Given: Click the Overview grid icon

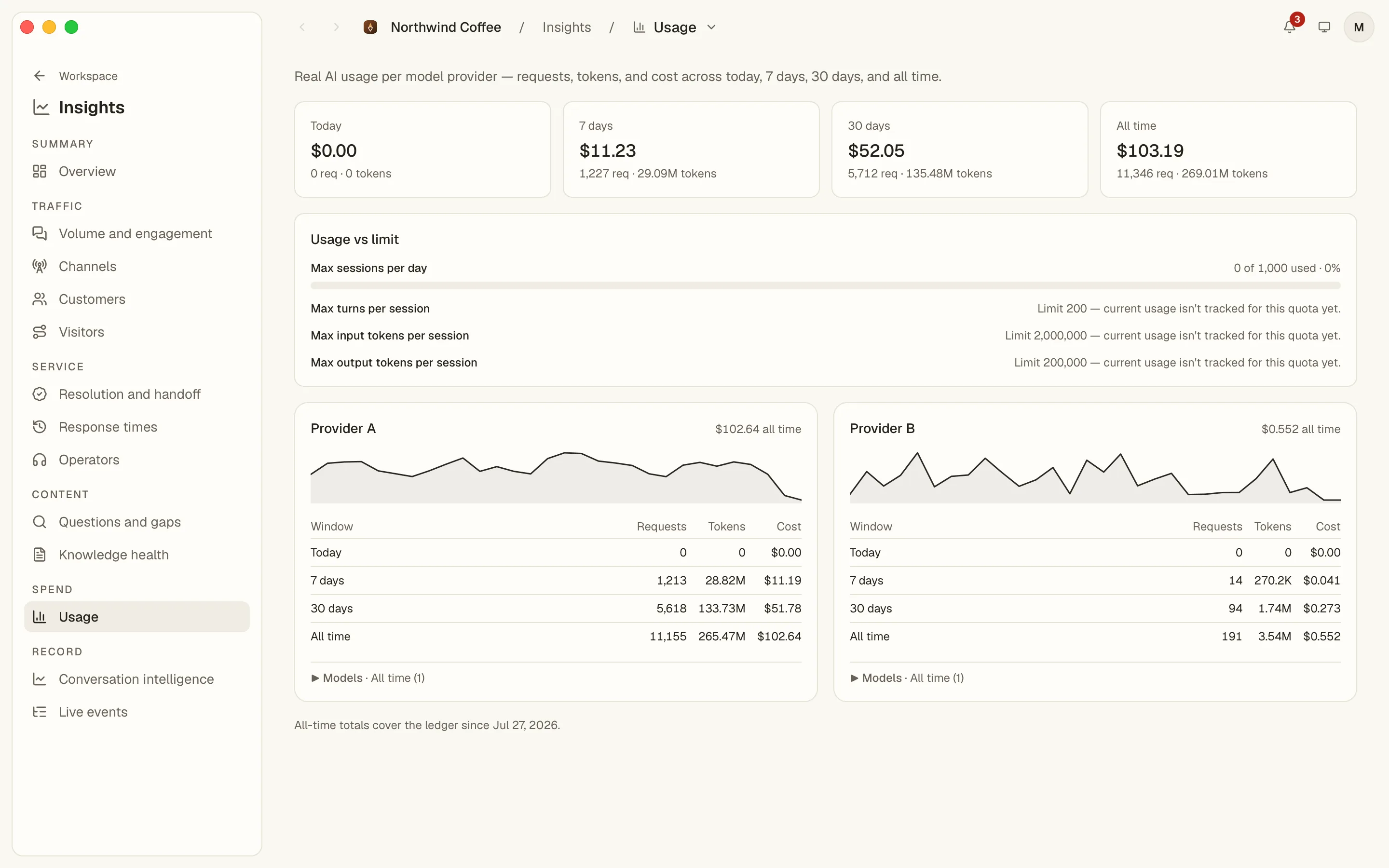Looking at the screenshot, I should tap(40, 171).
